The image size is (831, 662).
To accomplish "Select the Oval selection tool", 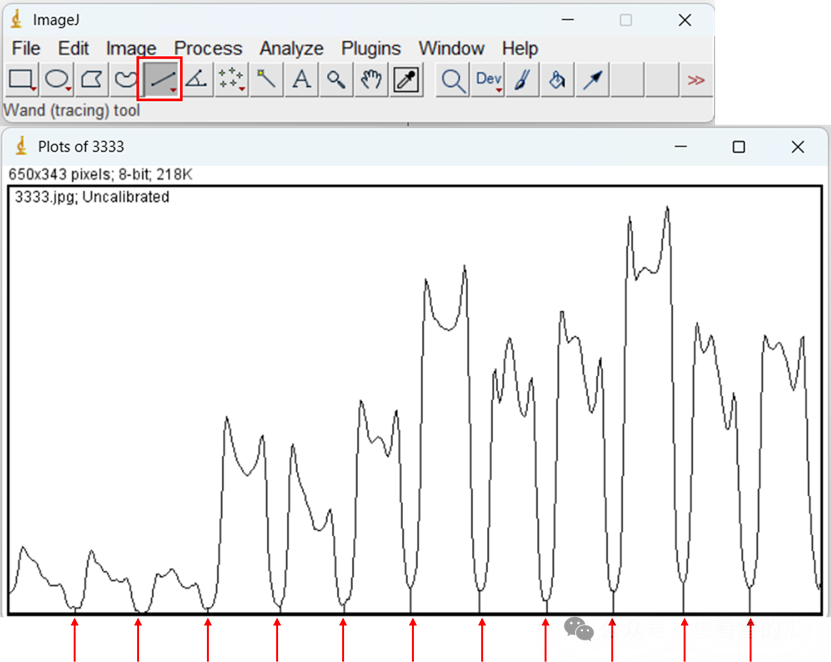I will click(x=57, y=80).
